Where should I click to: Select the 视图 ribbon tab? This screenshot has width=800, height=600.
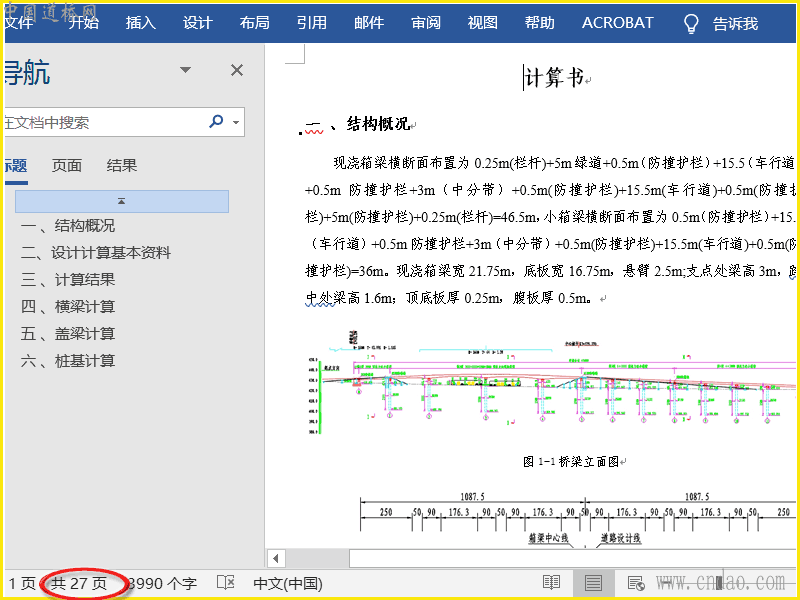[483, 22]
